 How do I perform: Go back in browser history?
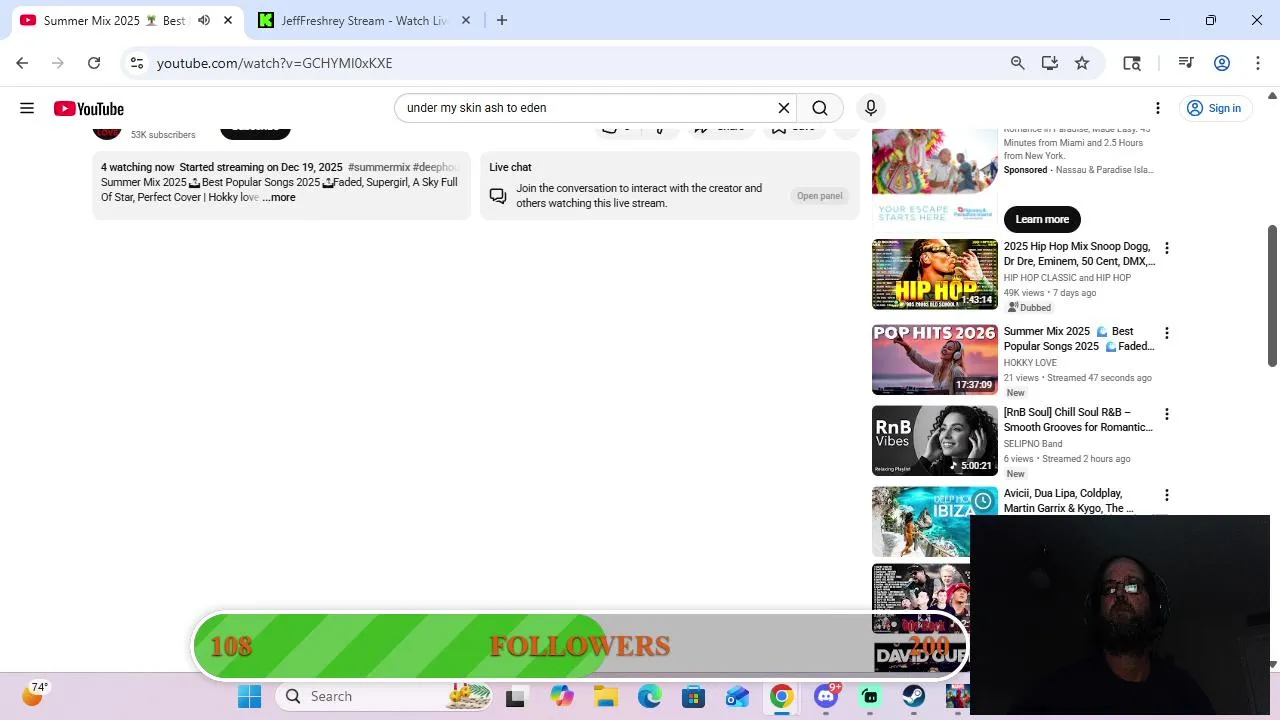coord(22,63)
